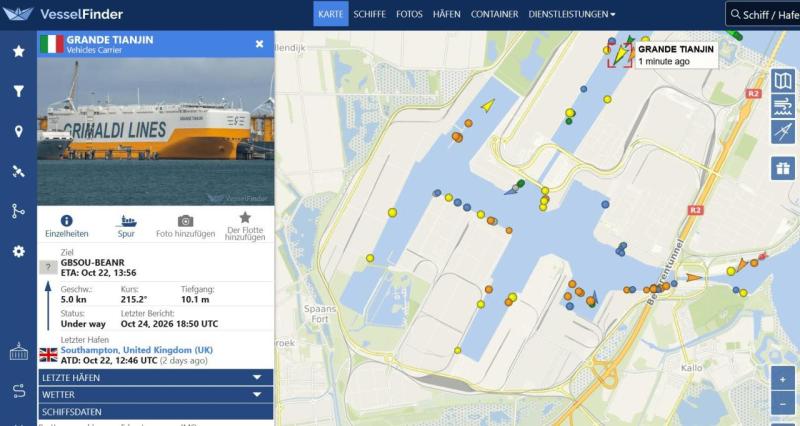The image size is (800, 426).
Task: Click the route distance sidebar icon
Action: tap(18, 391)
